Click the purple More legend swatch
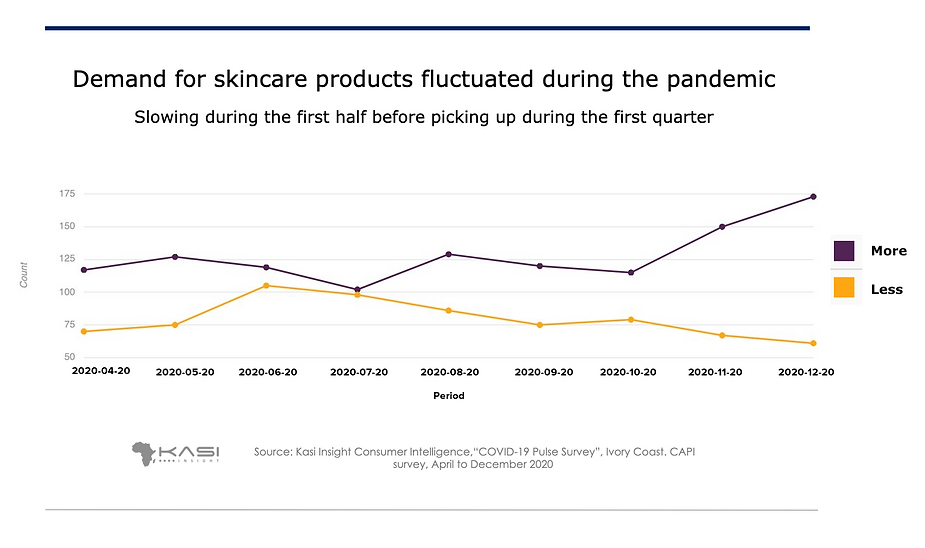Viewport: 925px width, 548px height. (x=844, y=250)
